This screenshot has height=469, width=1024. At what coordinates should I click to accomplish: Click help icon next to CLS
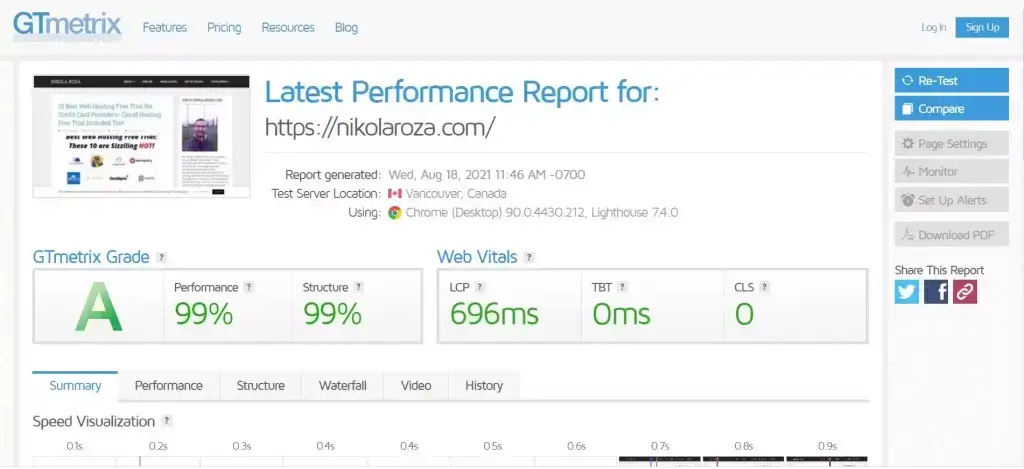click(x=764, y=287)
